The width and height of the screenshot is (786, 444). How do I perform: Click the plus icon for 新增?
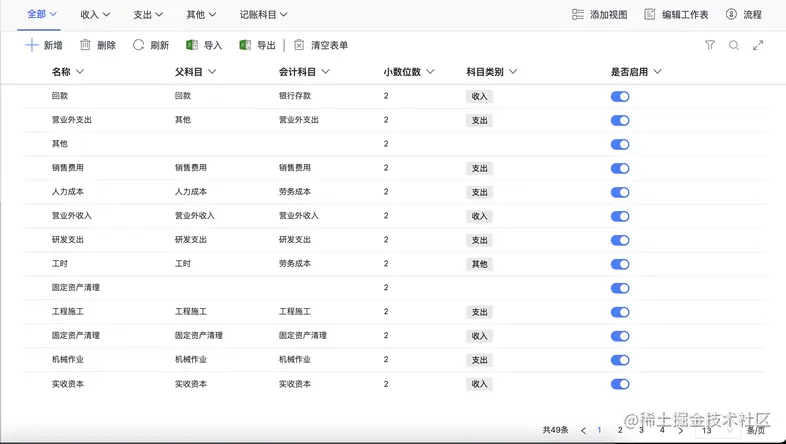[32, 45]
